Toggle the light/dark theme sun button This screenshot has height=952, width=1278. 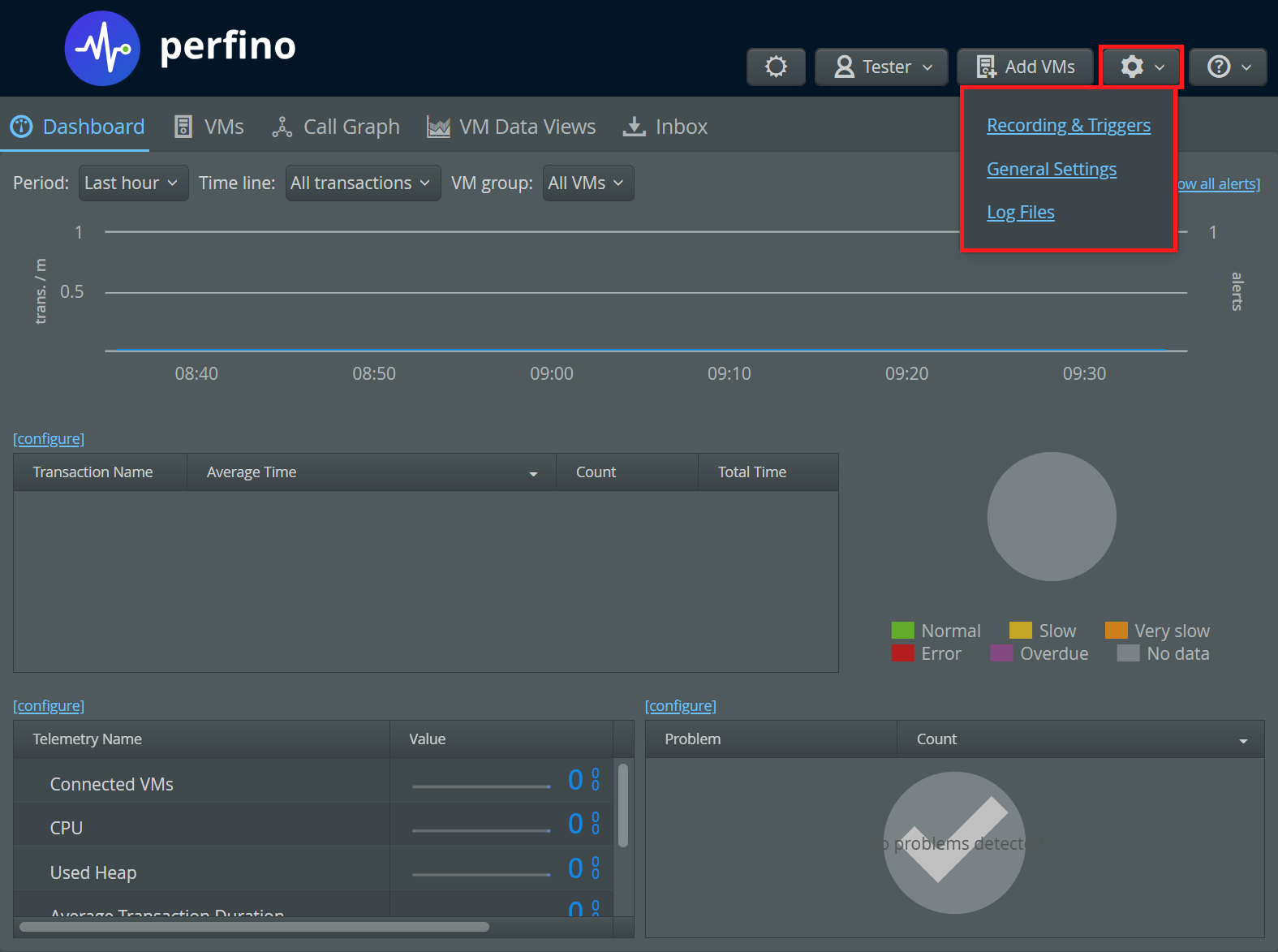tap(776, 67)
